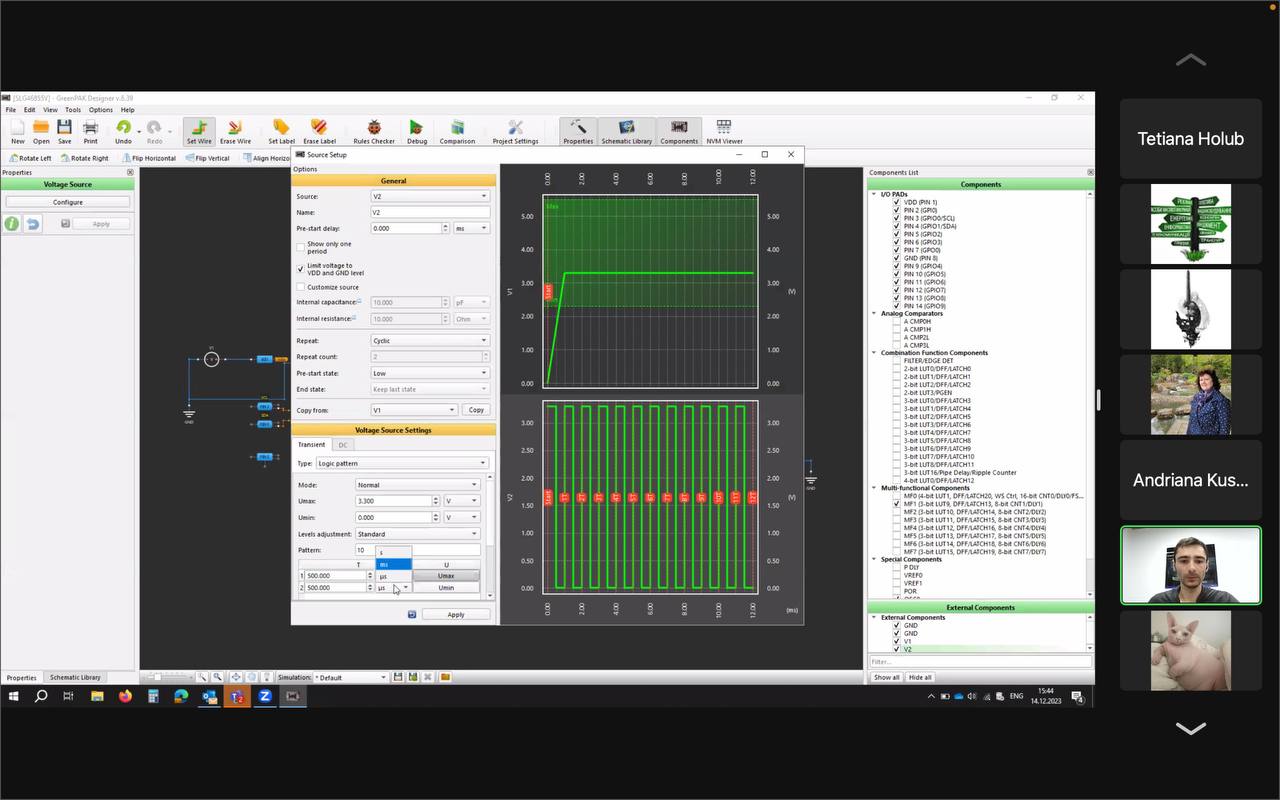The height and width of the screenshot is (800, 1280).
Task: Uncheck Limit voltage to VDD and GND level
Action: (301, 269)
